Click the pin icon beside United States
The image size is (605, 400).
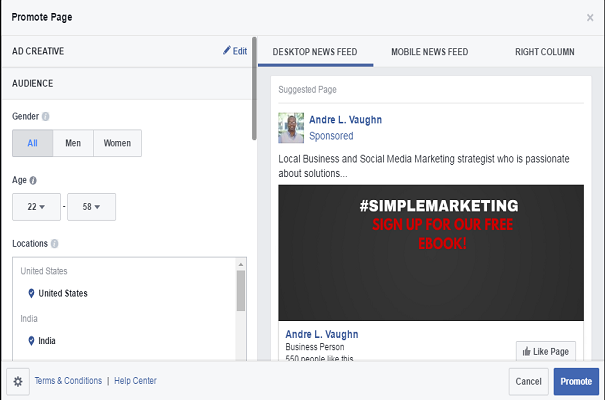coord(31,293)
